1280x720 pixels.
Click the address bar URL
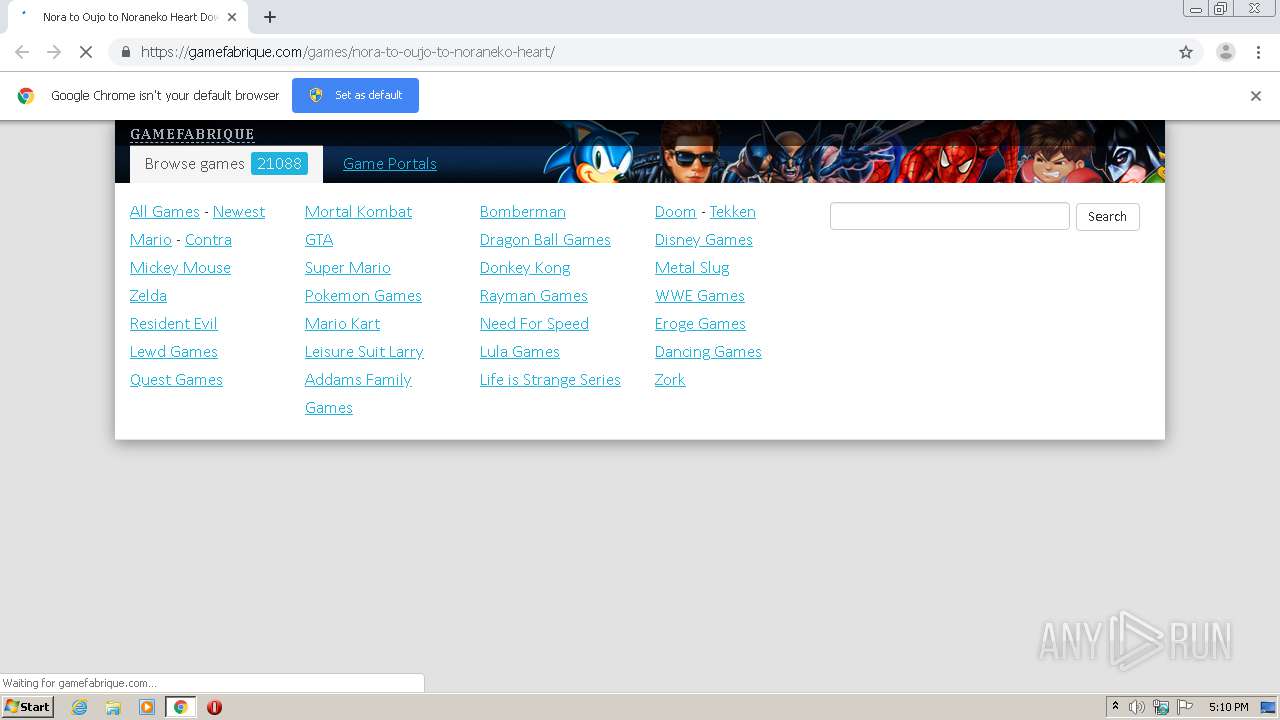(x=347, y=52)
